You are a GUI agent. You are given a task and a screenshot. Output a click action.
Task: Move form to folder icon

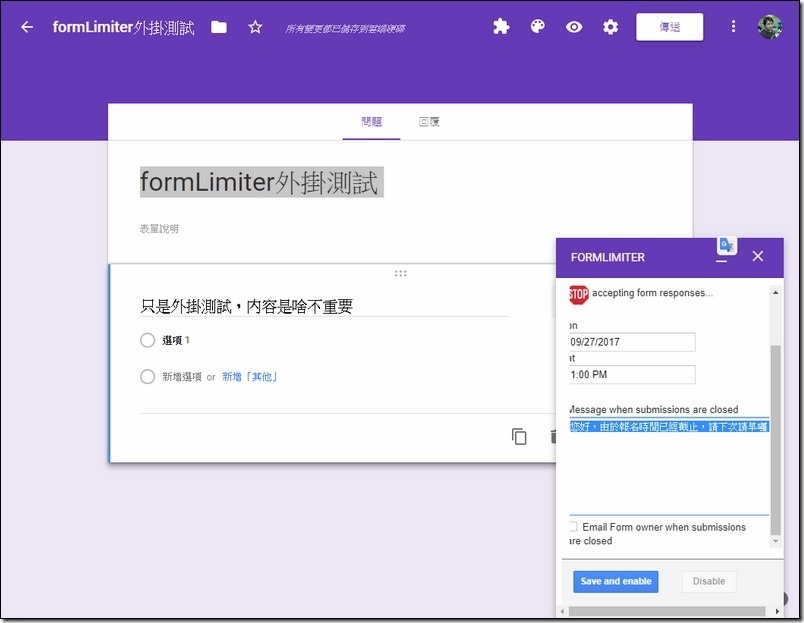pos(219,27)
